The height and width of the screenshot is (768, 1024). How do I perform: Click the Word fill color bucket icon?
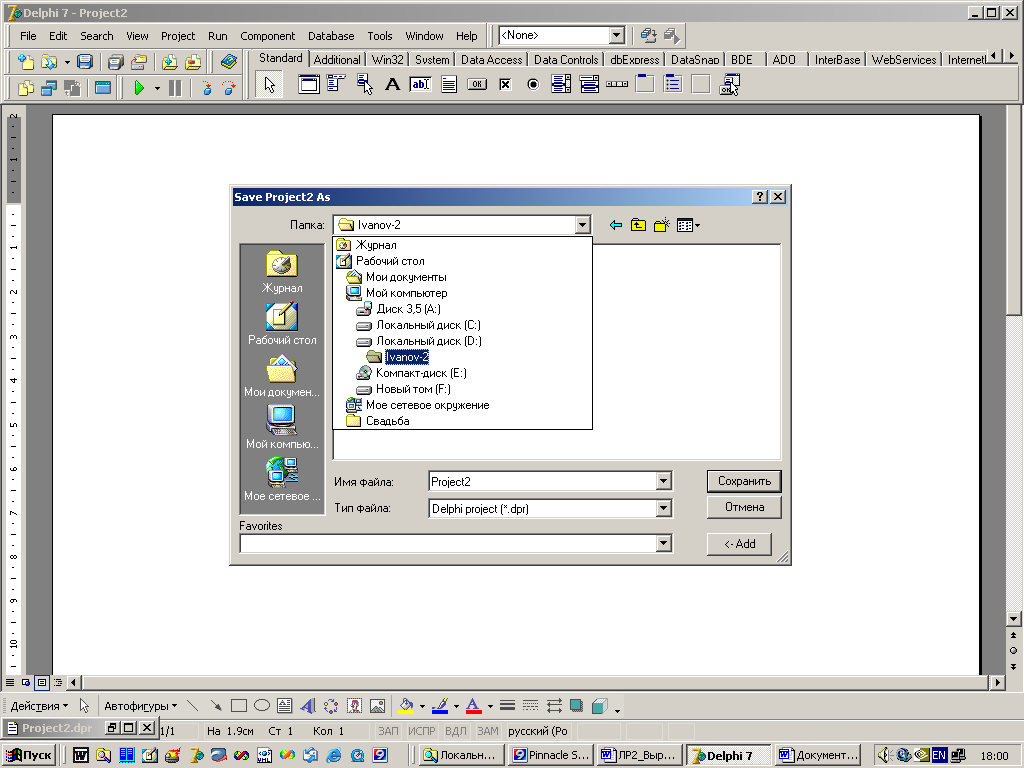(406, 706)
